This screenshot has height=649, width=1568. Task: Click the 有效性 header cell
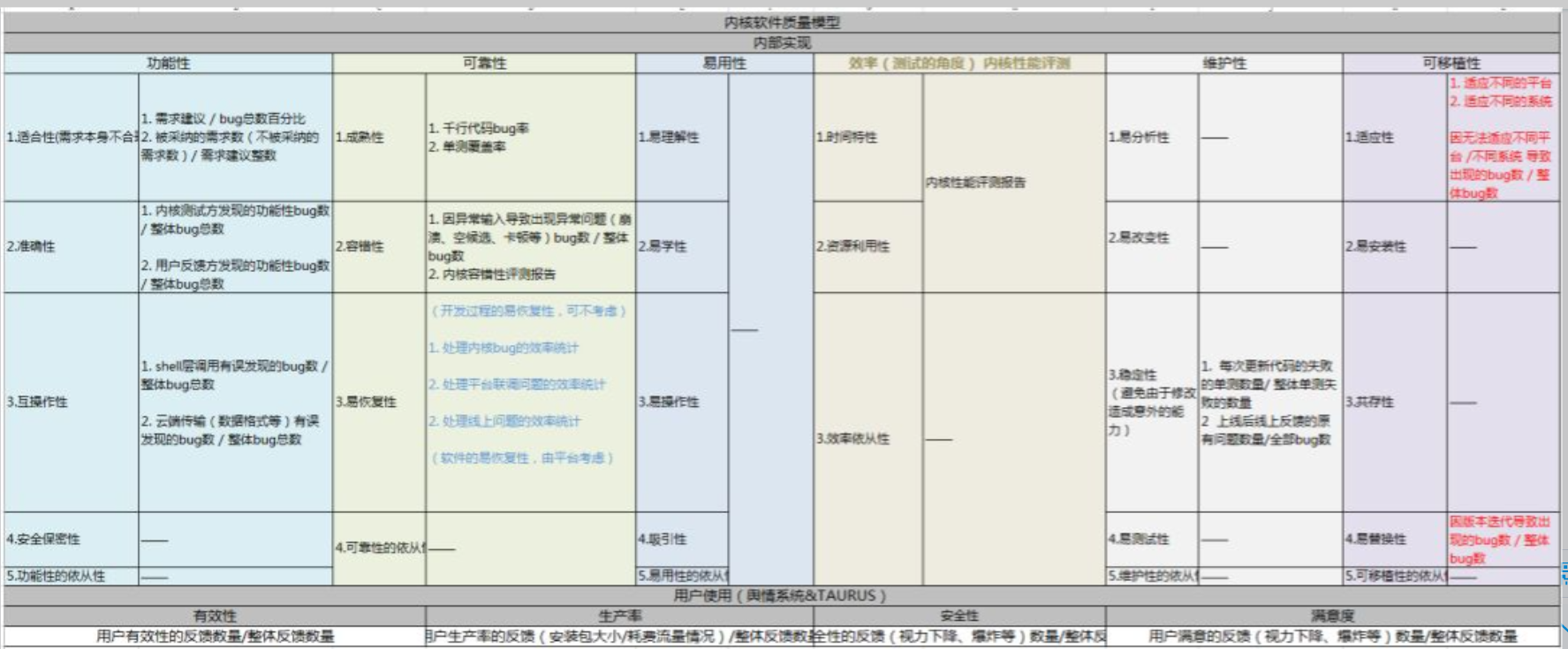[215, 615]
